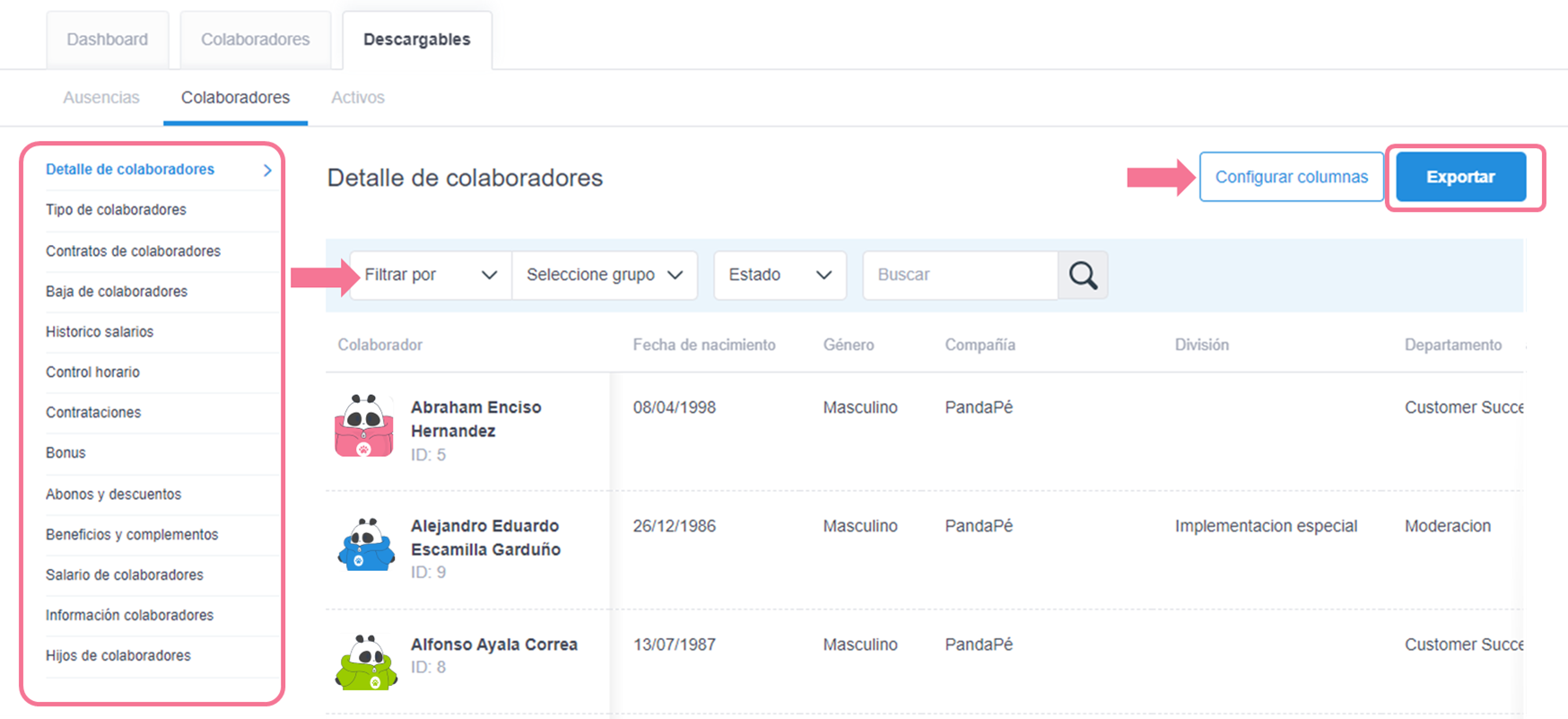Type in the Buscar search field
Viewport: 1568px width, 719px height.
(x=959, y=275)
